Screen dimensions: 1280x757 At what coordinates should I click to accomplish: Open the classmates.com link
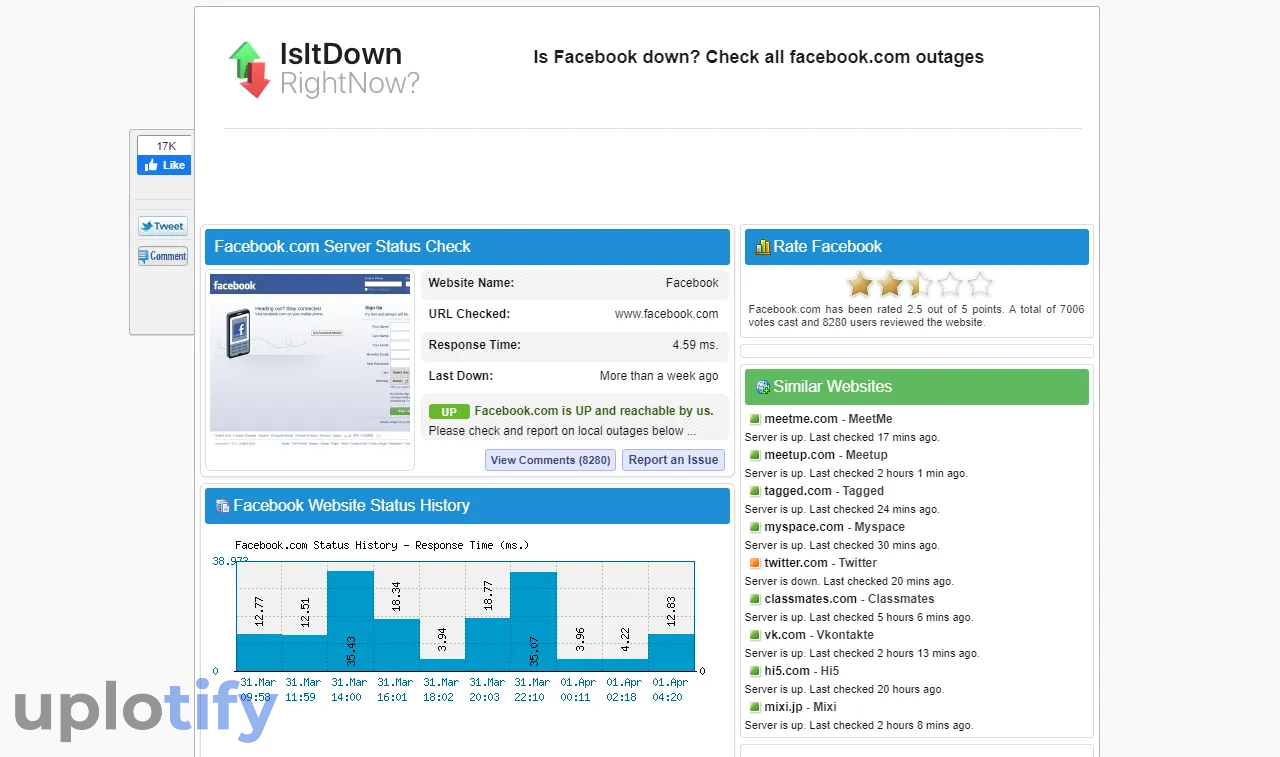(x=811, y=599)
